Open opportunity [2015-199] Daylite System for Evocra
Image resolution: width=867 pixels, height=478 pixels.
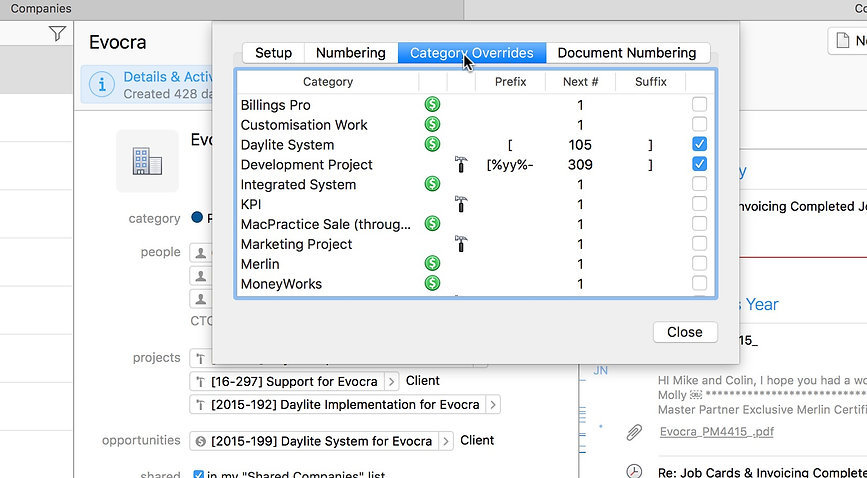click(x=321, y=441)
